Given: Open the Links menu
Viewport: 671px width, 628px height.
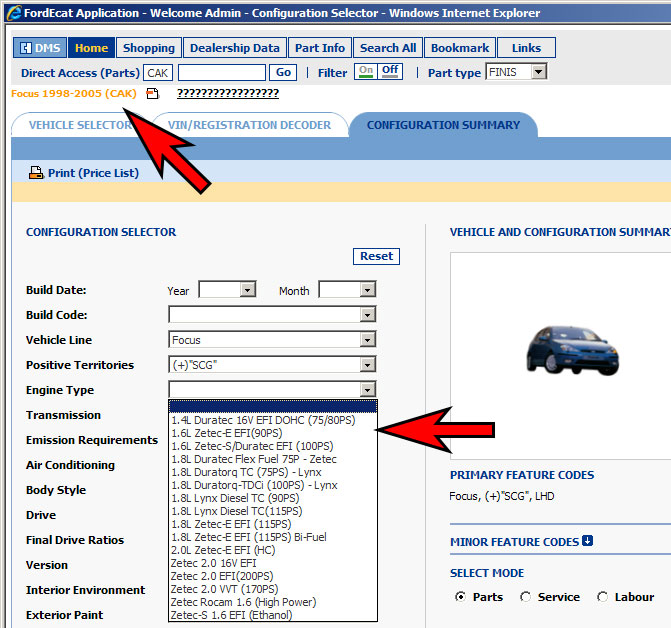Looking at the screenshot, I should [x=526, y=47].
